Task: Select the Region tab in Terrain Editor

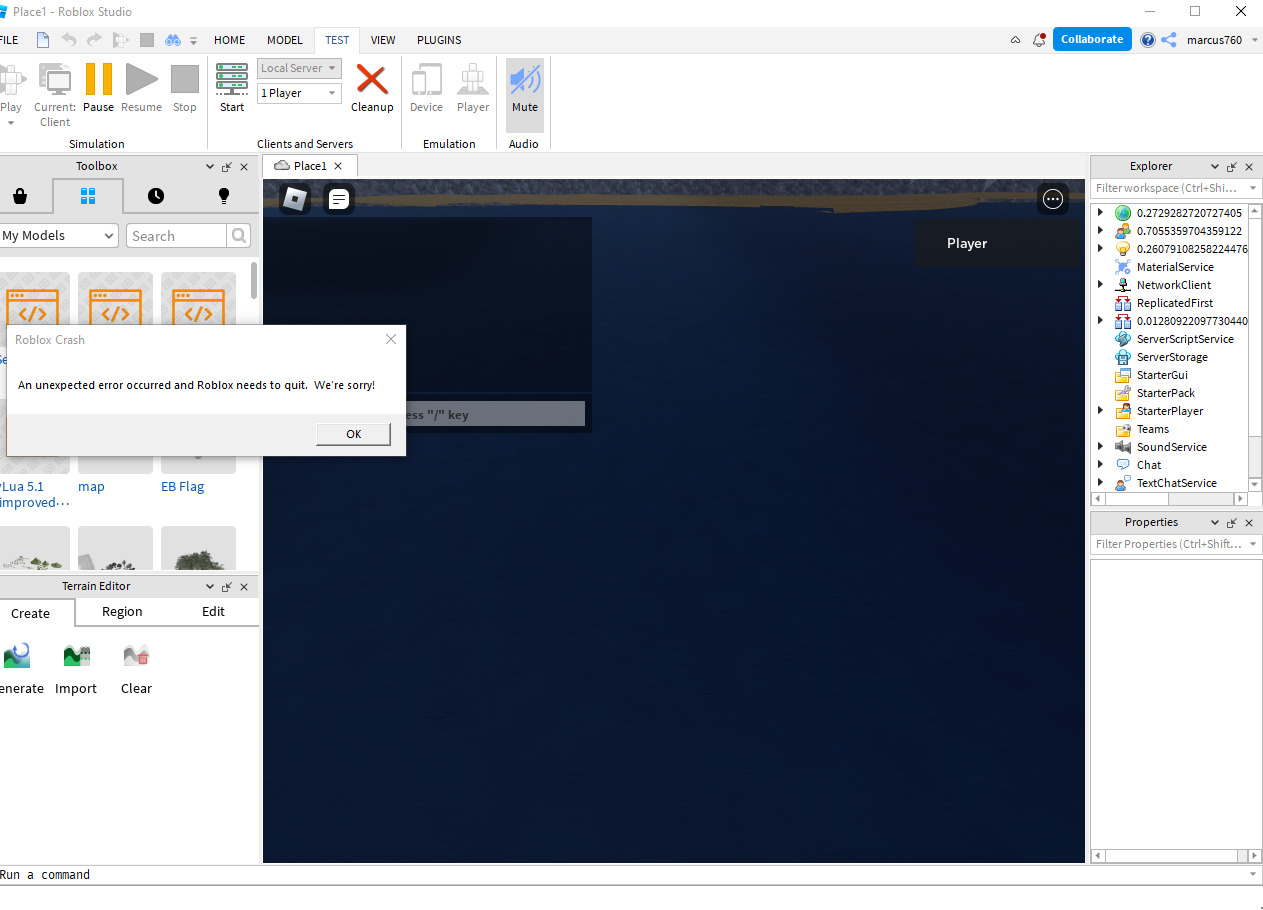Action: [122, 612]
